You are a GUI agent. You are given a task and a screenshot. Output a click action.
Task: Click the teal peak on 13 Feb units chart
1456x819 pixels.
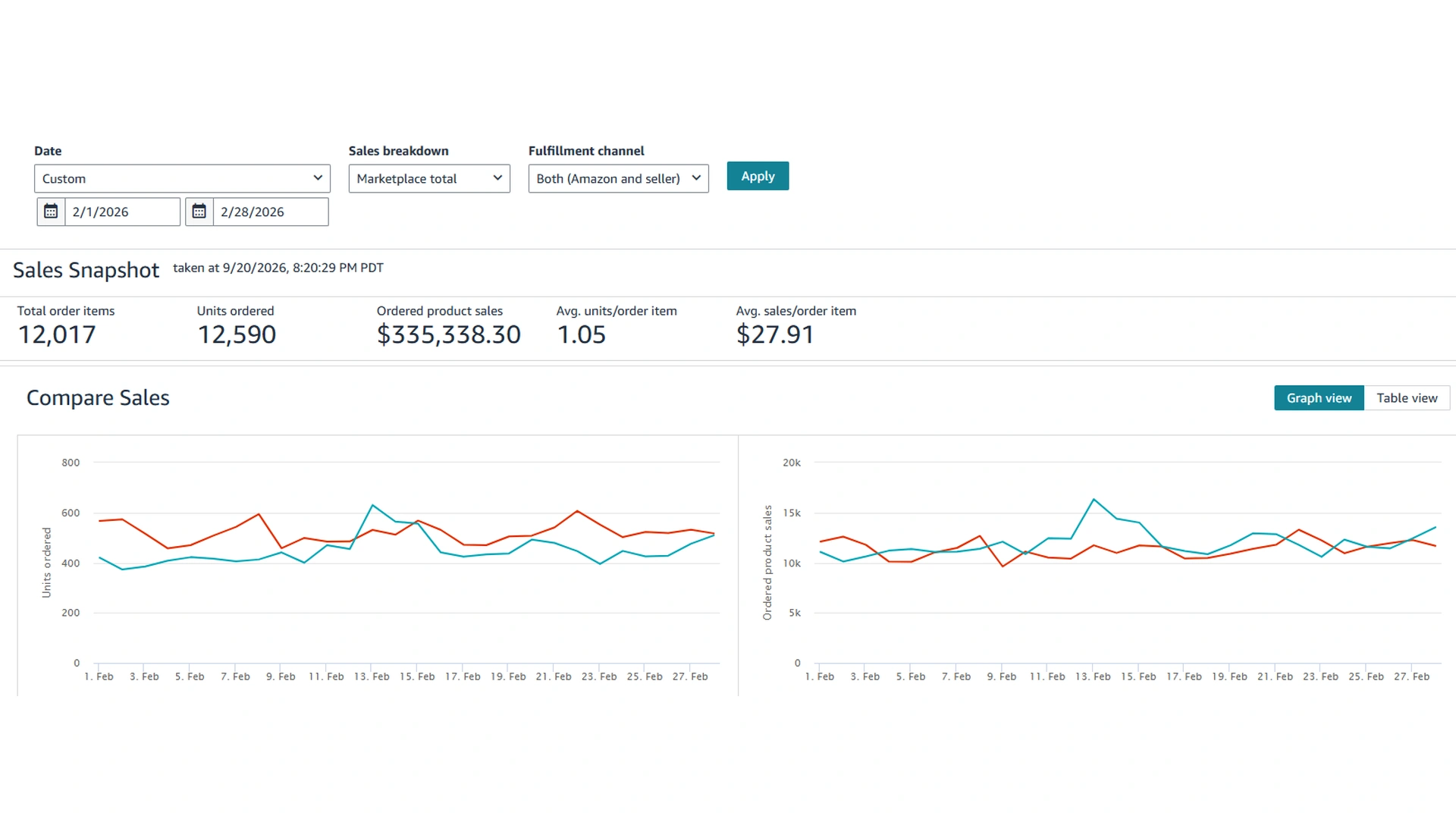[x=372, y=505]
